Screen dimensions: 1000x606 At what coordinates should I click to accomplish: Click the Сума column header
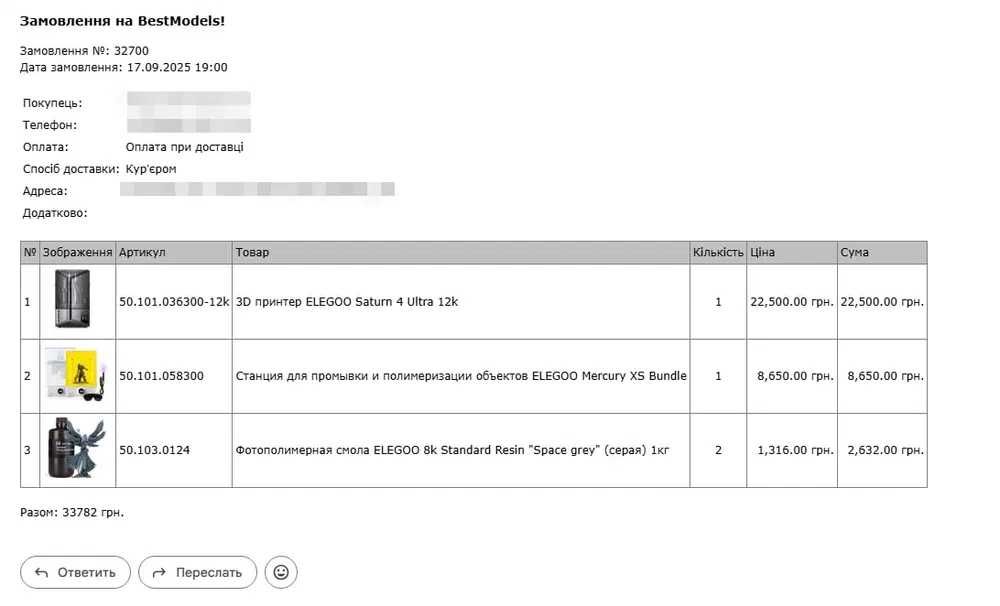[x=855, y=252]
